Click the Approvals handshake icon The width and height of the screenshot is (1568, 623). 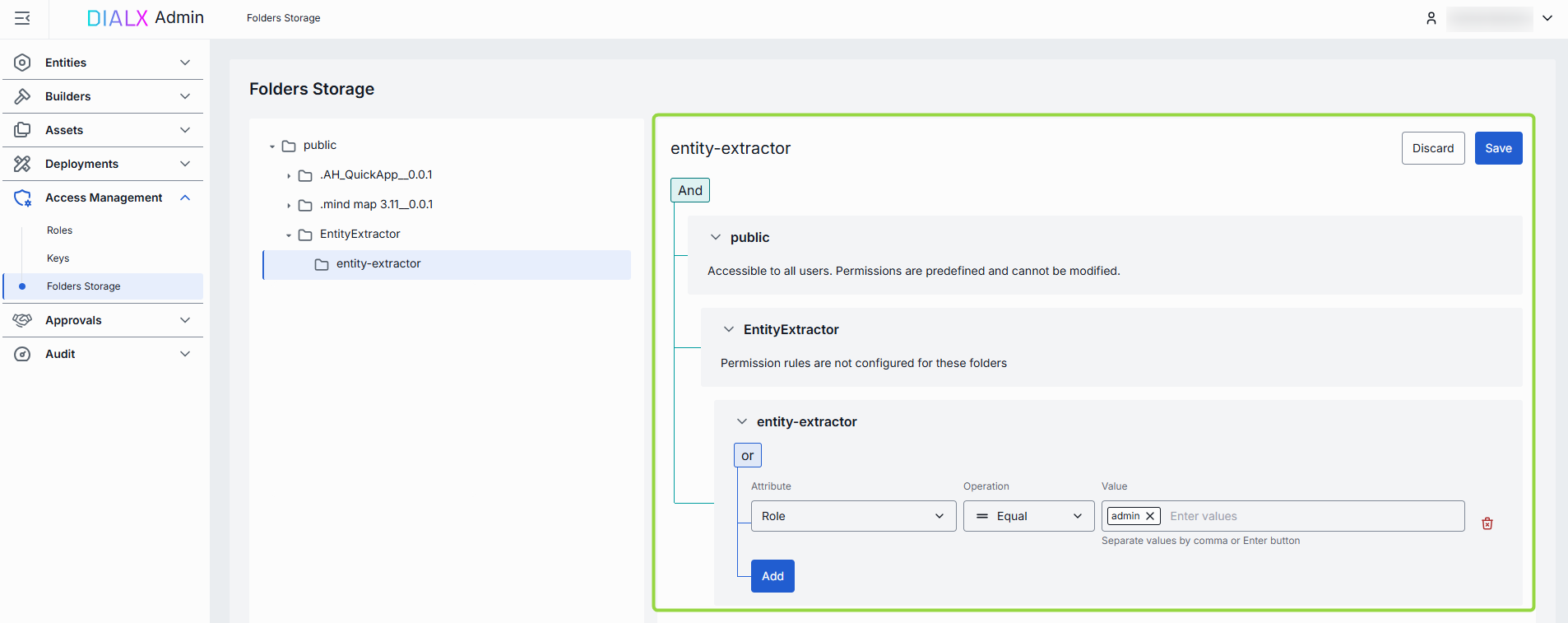coord(22,320)
